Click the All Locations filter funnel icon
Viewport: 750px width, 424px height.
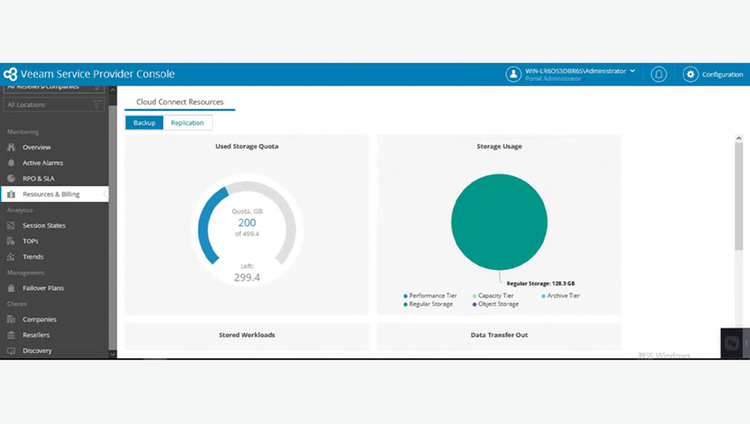coord(97,104)
